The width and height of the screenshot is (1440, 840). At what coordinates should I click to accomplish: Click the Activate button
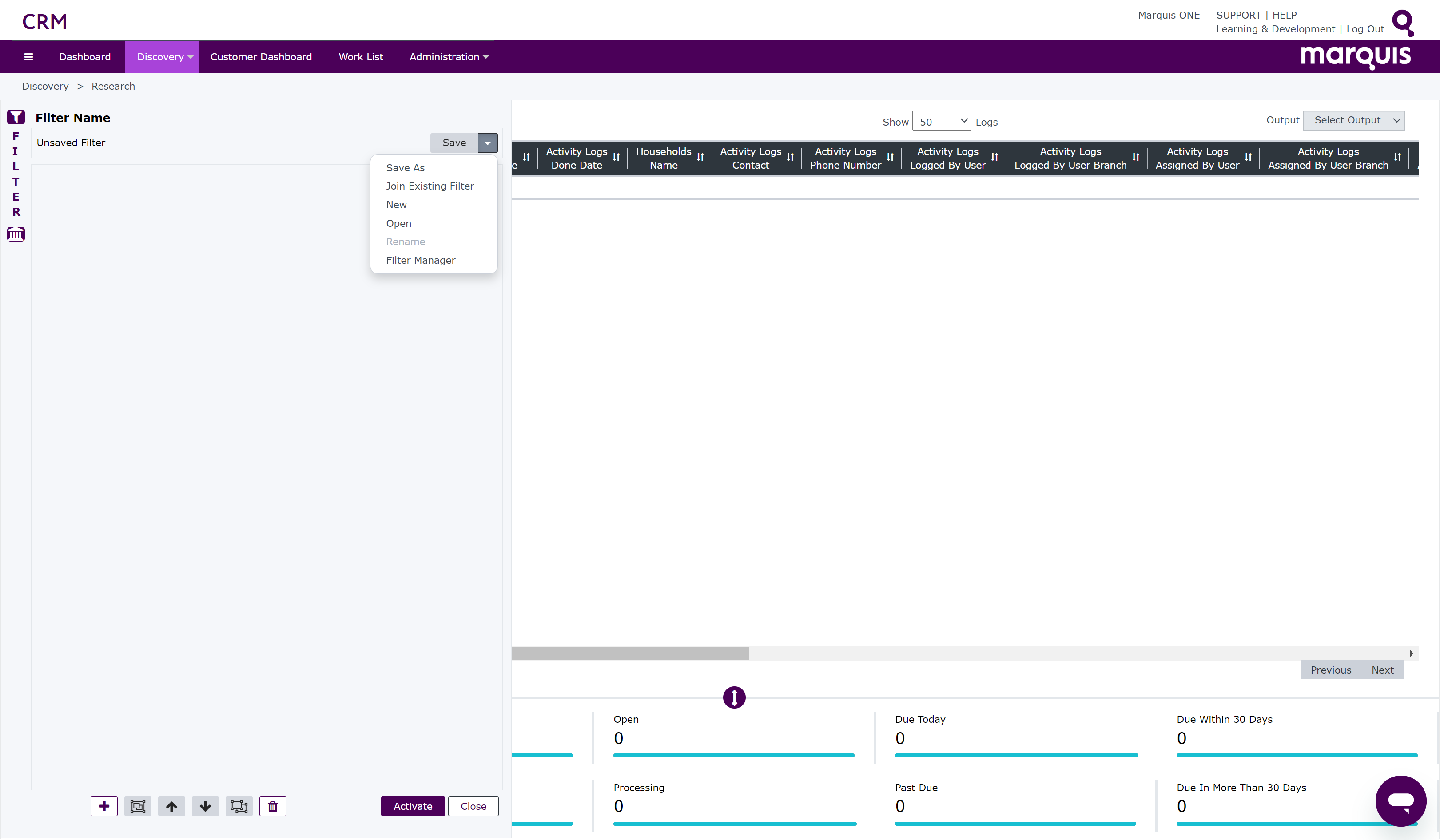[413, 806]
